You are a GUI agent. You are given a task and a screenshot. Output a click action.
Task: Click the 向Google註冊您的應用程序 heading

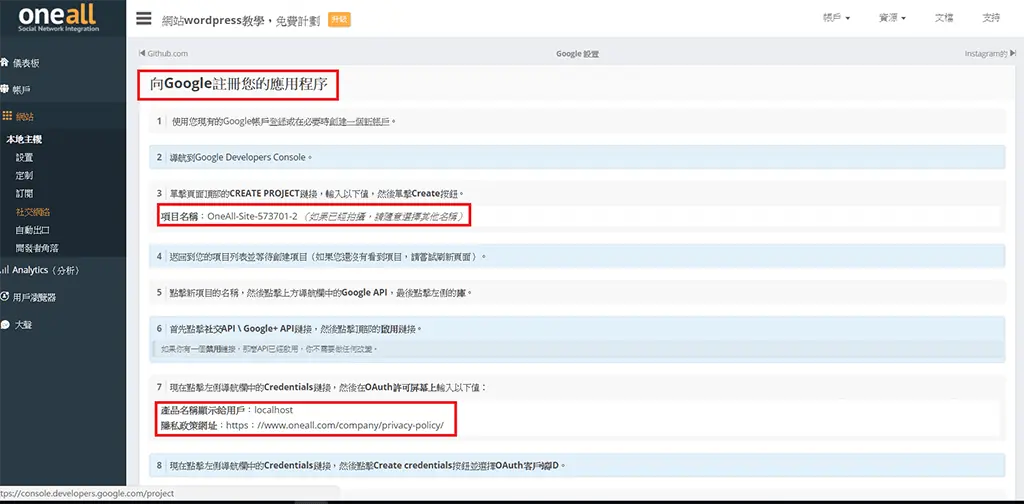pos(238,86)
